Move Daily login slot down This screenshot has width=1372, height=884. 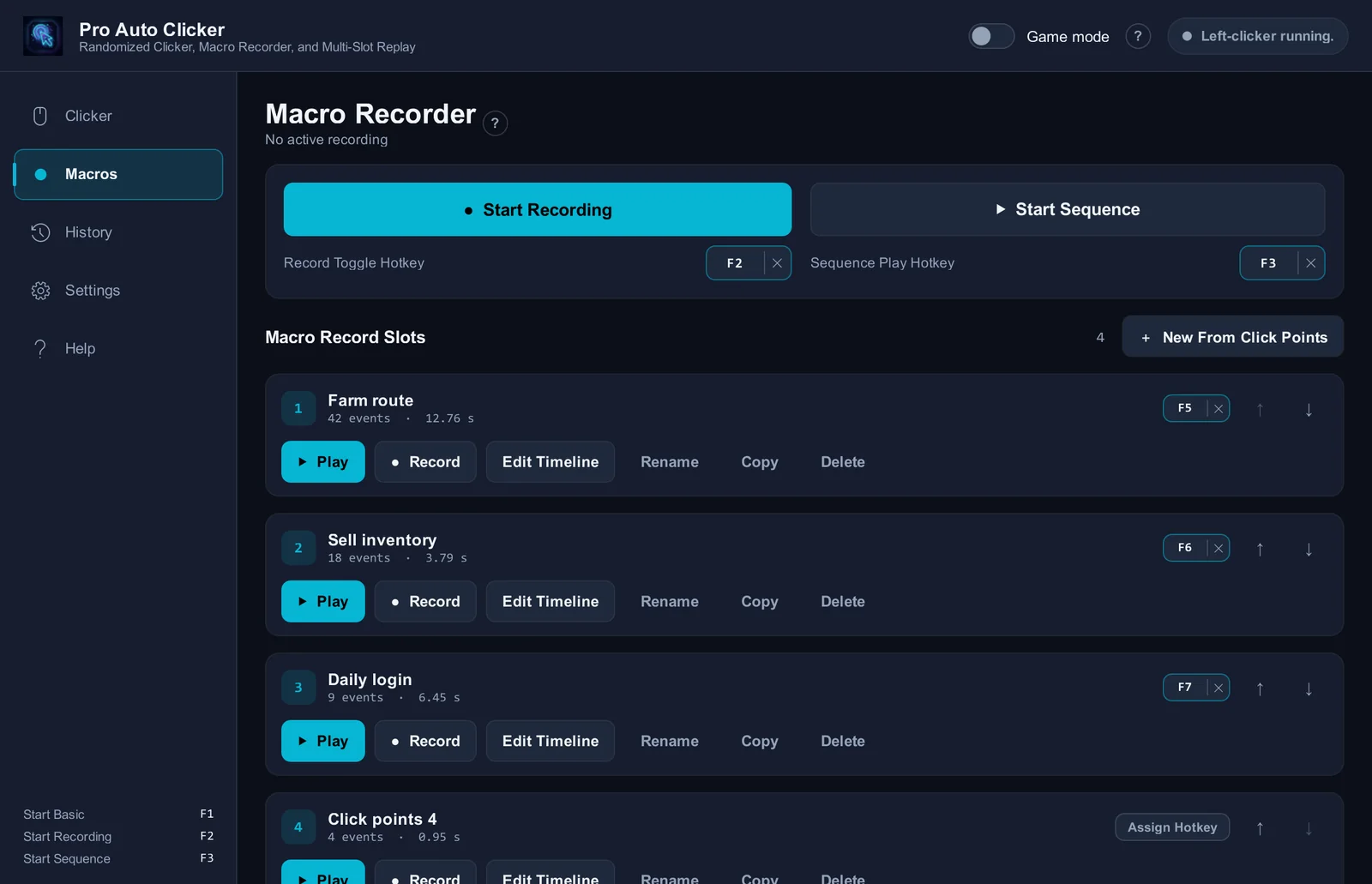1309,689
